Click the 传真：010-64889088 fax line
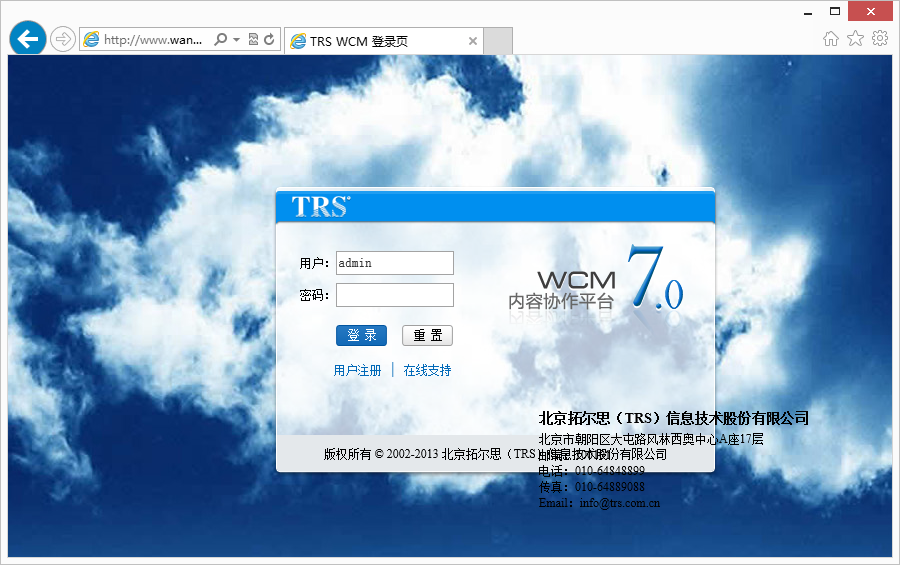The height and width of the screenshot is (565, 900). click(x=592, y=487)
